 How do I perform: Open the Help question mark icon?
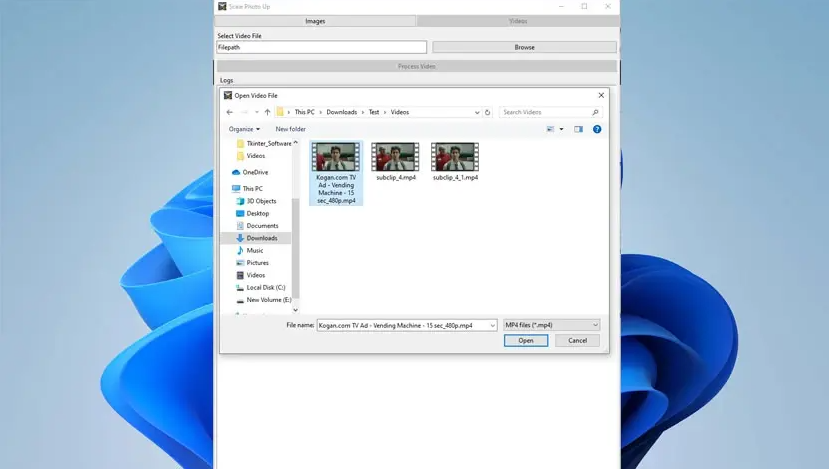click(x=597, y=129)
